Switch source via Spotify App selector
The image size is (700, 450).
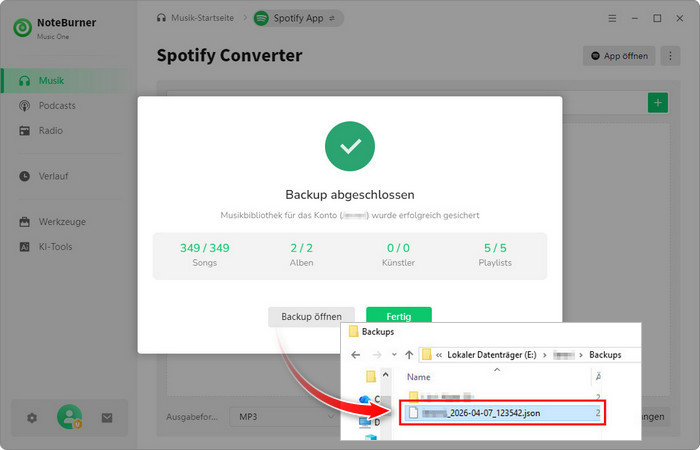point(298,18)
